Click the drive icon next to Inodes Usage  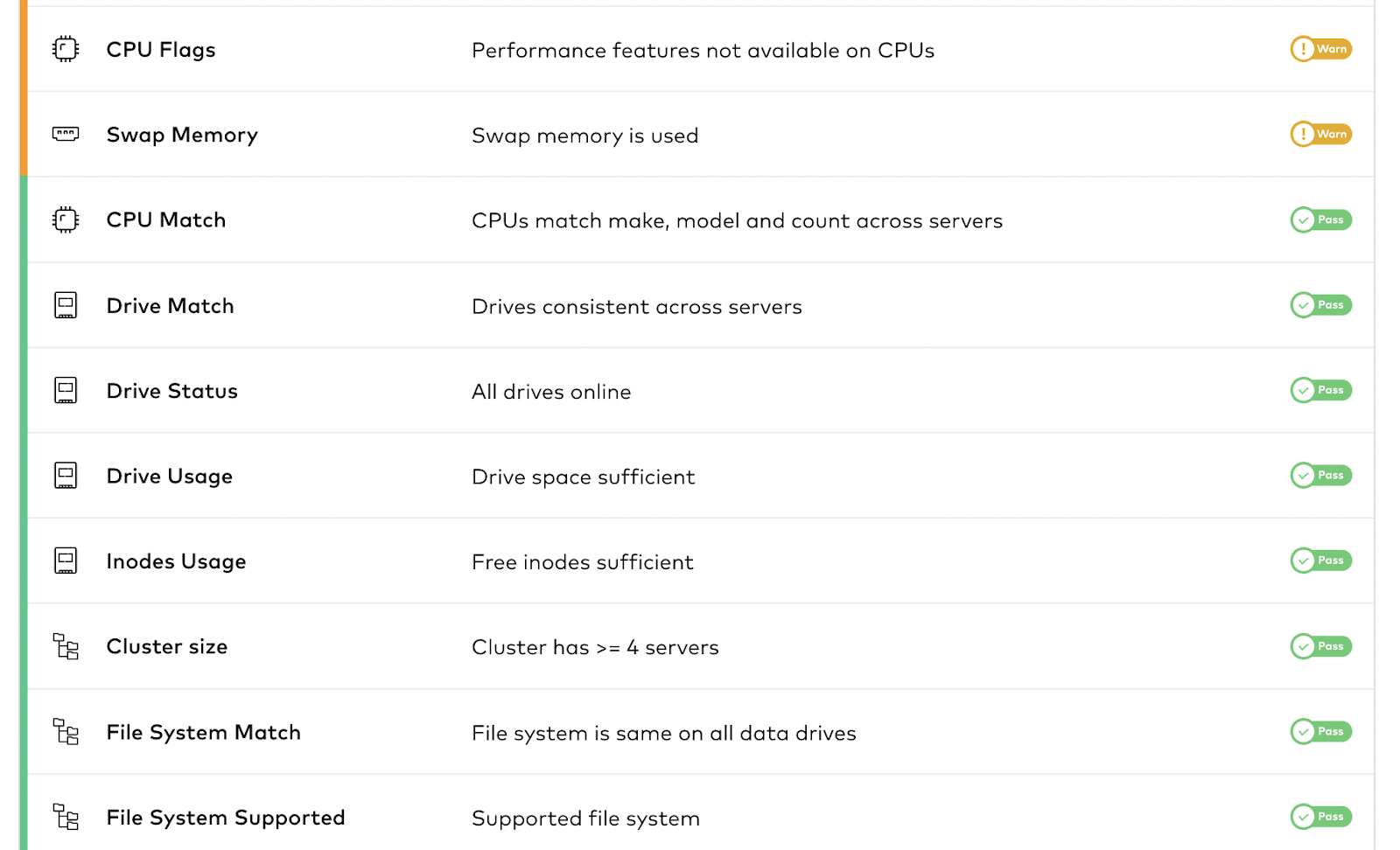tap(66, 561)
